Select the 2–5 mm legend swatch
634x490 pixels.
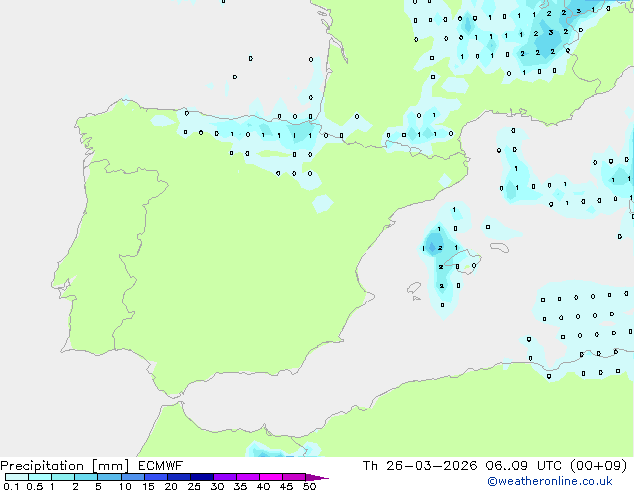click(86, 477)
